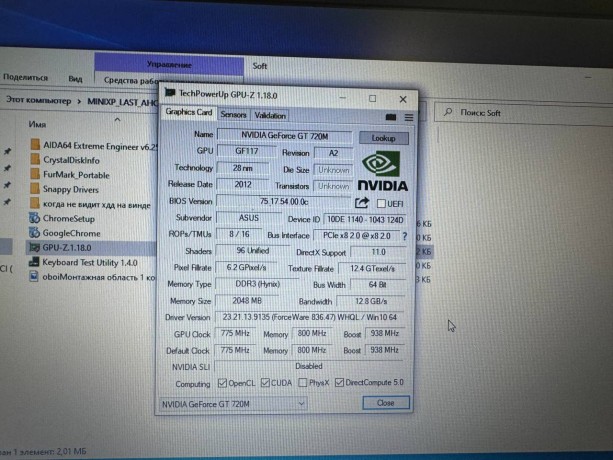Click the Memory Size value 2048 MB
The image size is (613, 460).
[247, 301]
